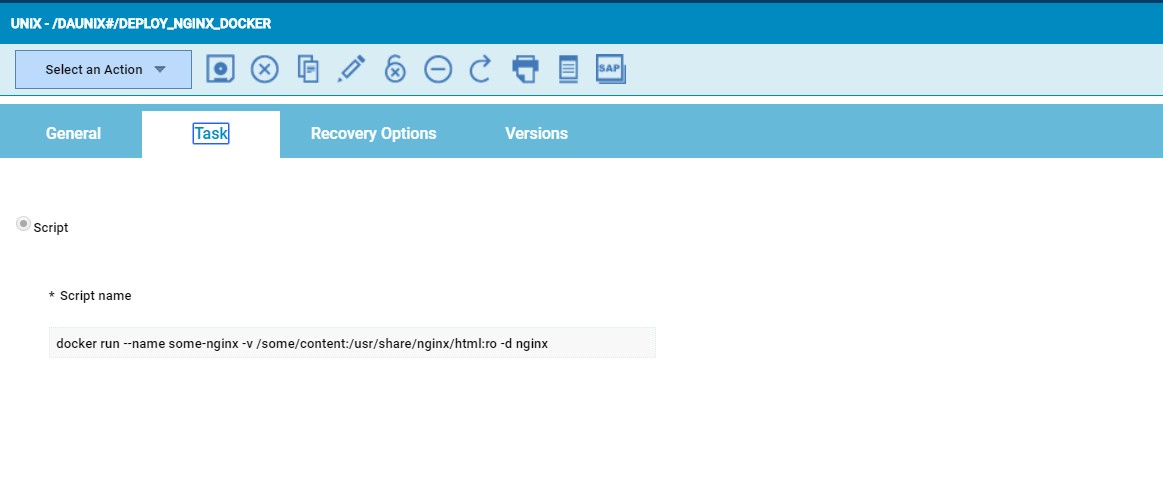Click the padlock with X icon
This screenshot has height=486, width=1163.
point(395,69)
